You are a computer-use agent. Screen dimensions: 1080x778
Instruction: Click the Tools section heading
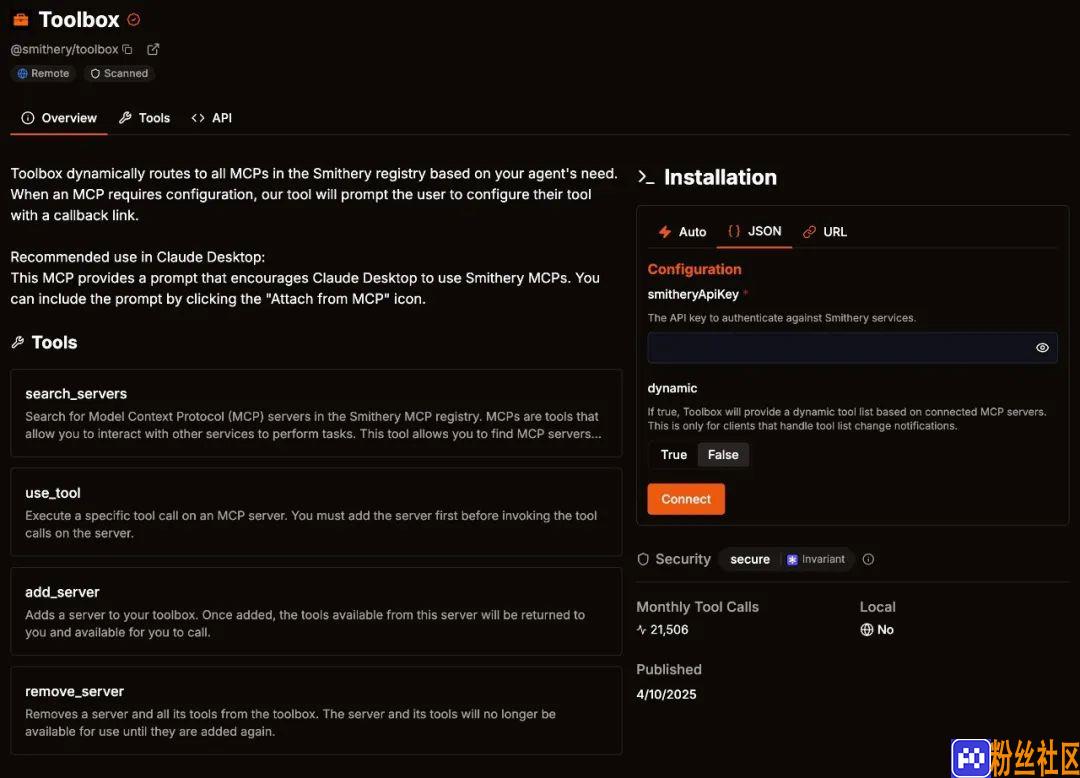54,342
